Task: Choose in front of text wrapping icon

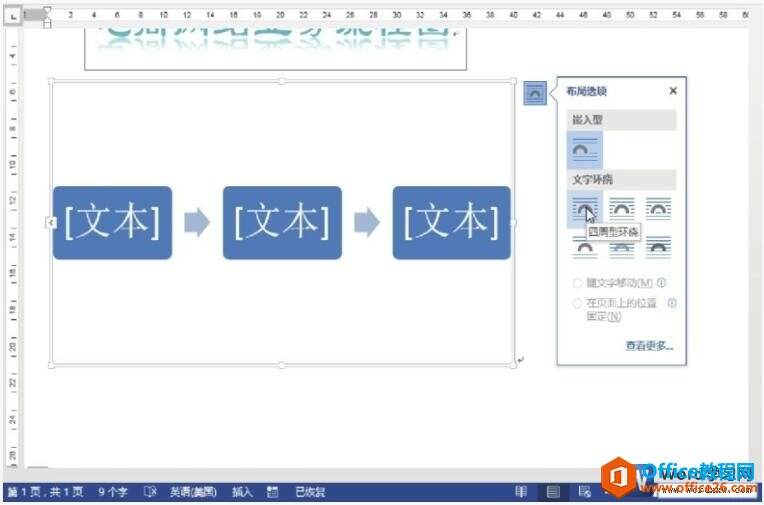Action: pyautogui.click(x=658, y=248)
